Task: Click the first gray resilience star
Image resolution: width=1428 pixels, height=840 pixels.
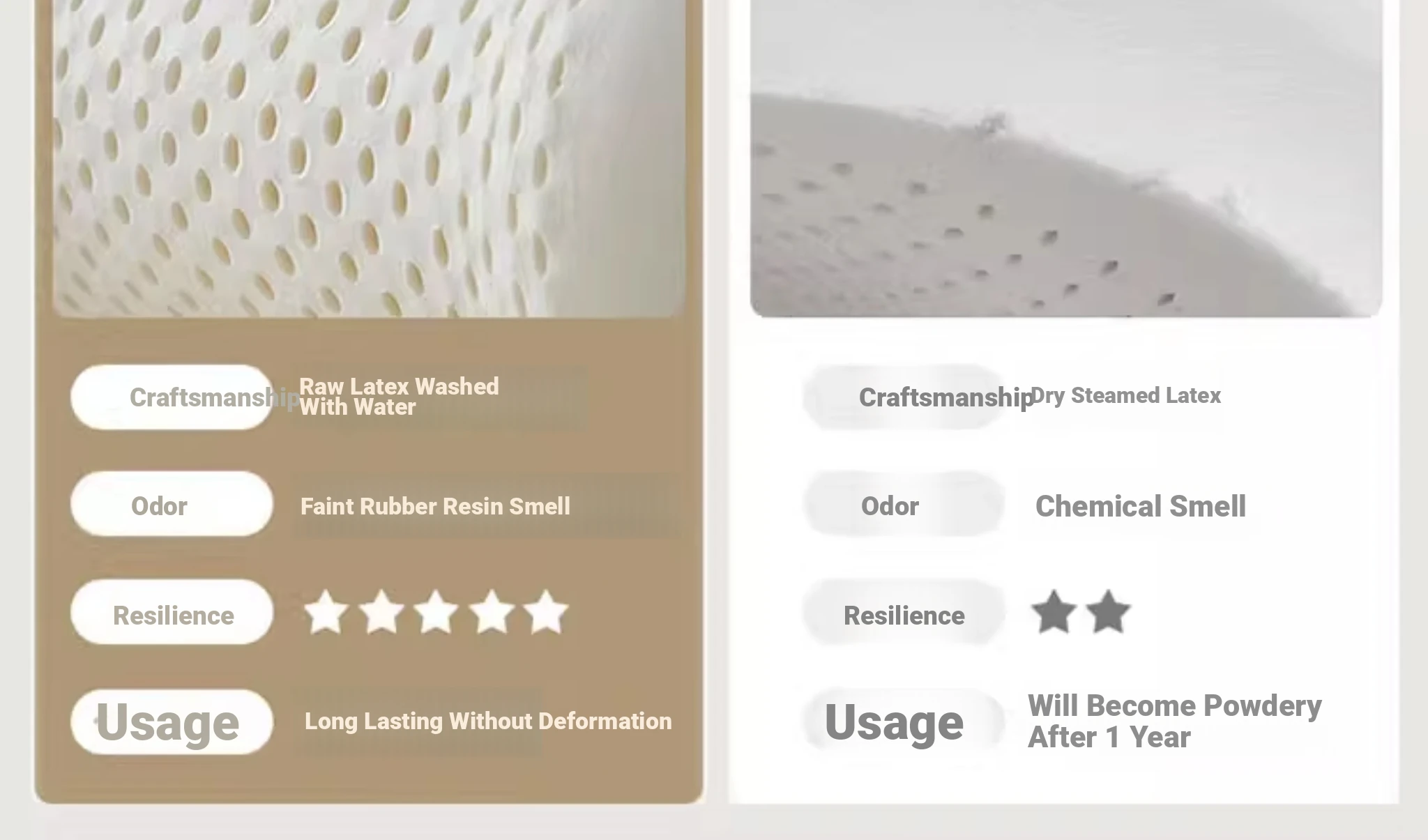Action: click(x=1054, y=612)
